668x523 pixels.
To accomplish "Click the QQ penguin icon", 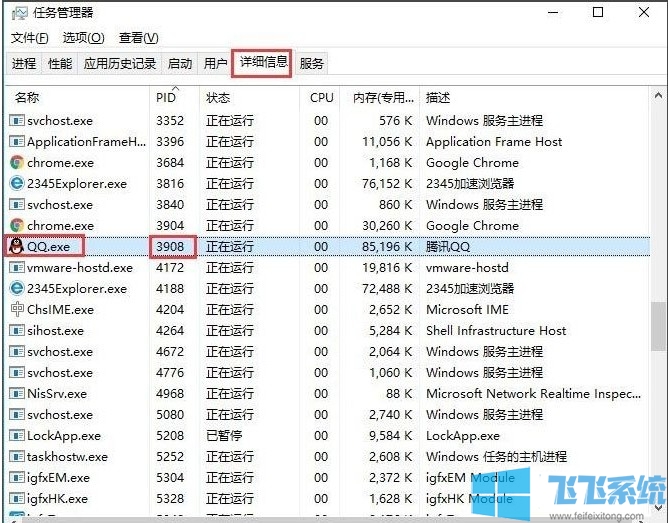I will [16, 247].
